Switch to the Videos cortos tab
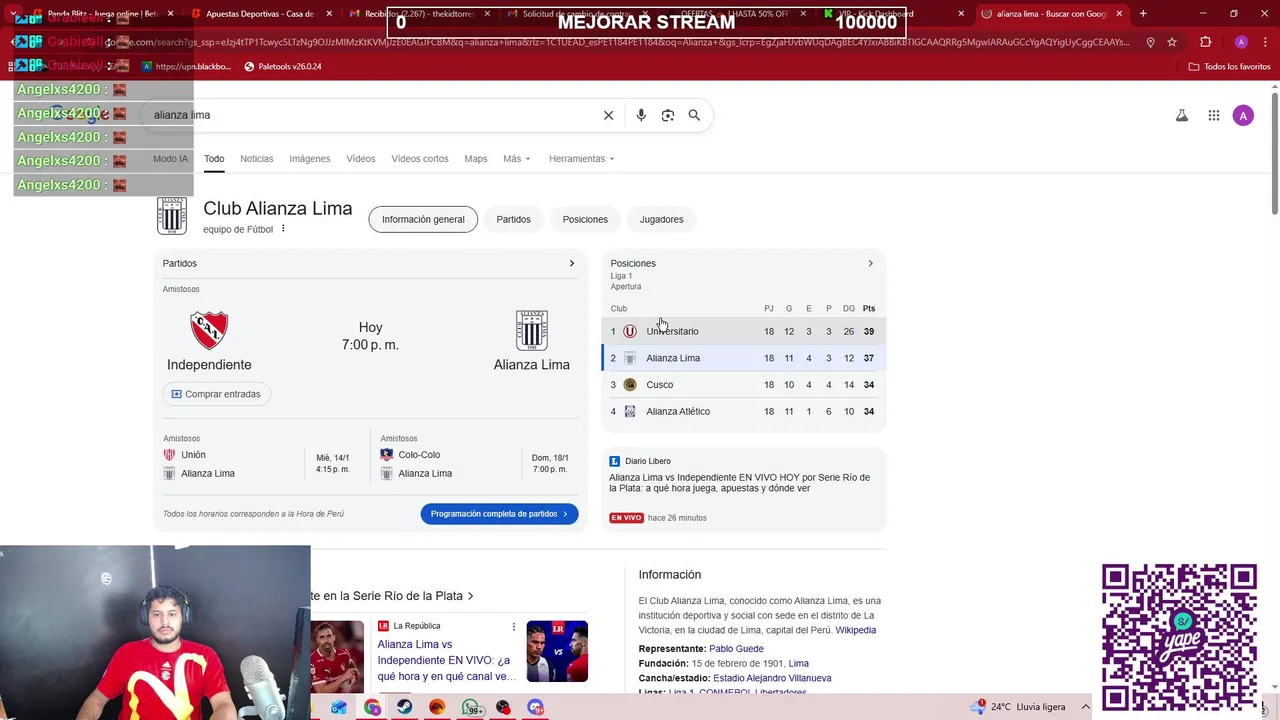 coord(420,159)
